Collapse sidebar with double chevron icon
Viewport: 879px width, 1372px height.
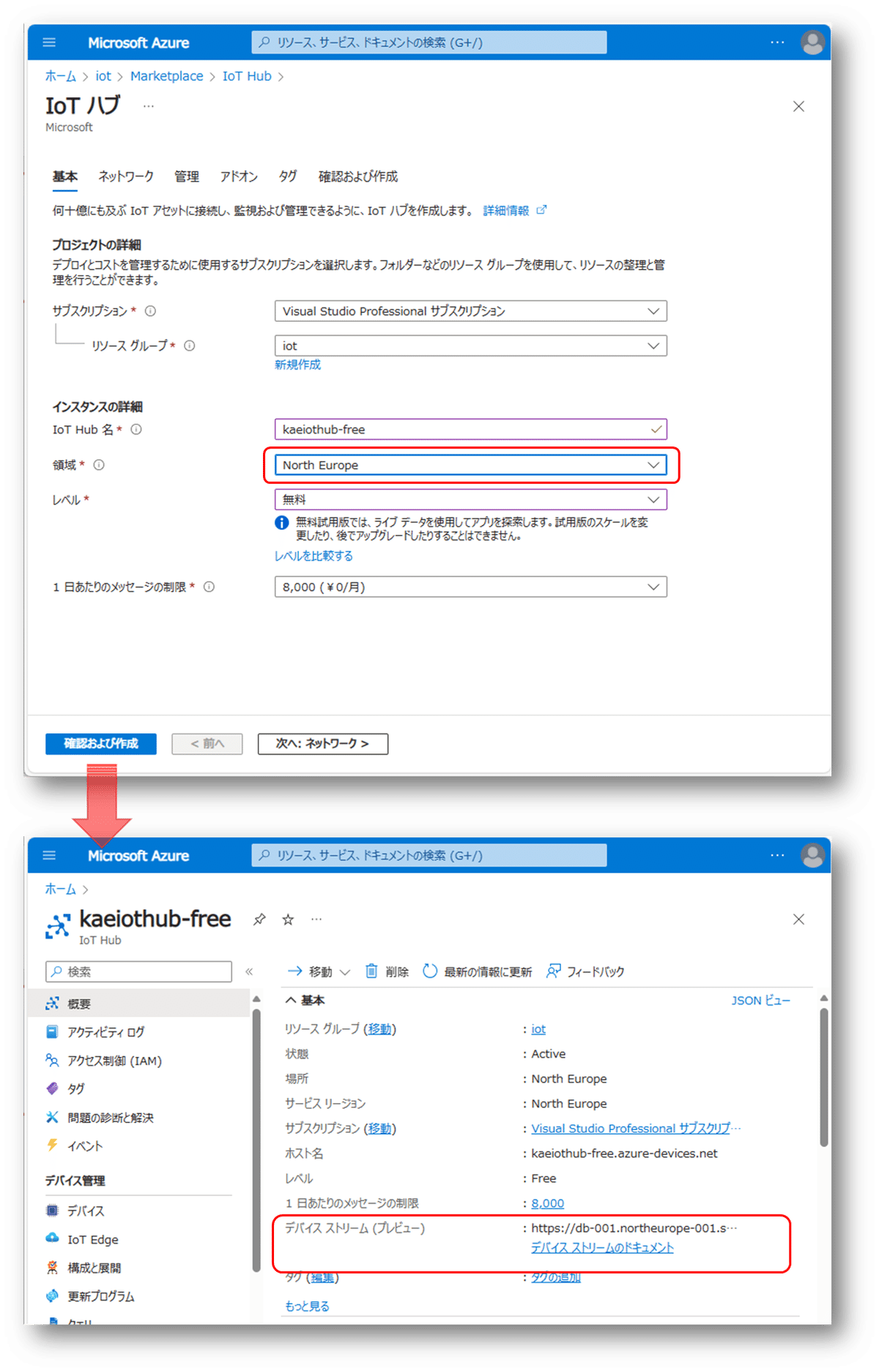click(249, 972)
